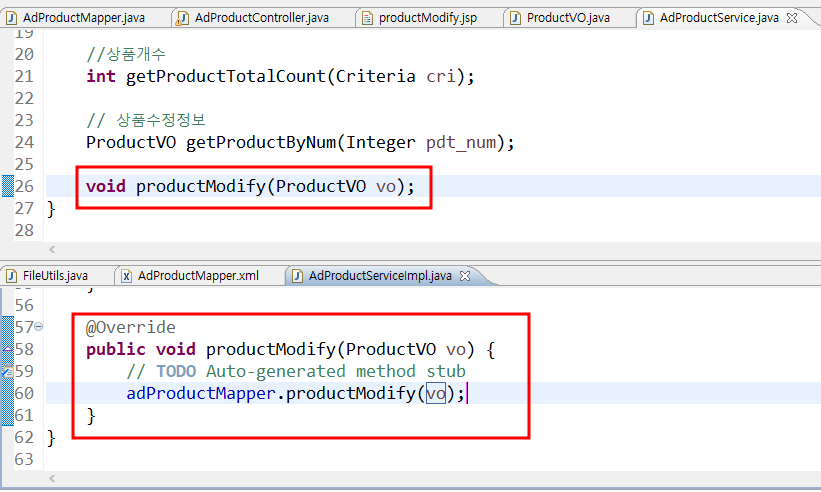Click the warning Java icon on AdProductController.java tab
This screenshot has height=492, width=821.
[x=182, y=18]
